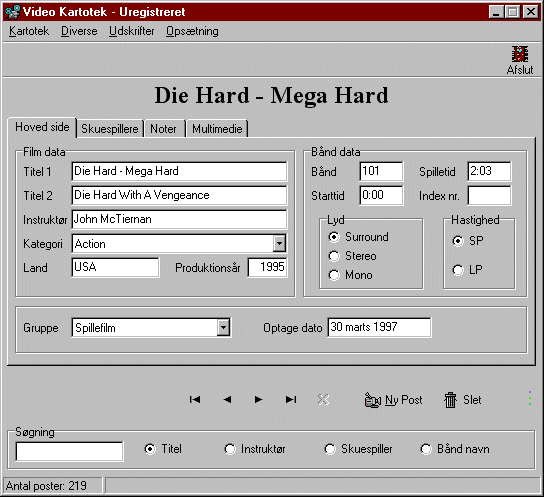Minimize the Video Kartotek window
This screenshot has width=544, height=497.
496,12
